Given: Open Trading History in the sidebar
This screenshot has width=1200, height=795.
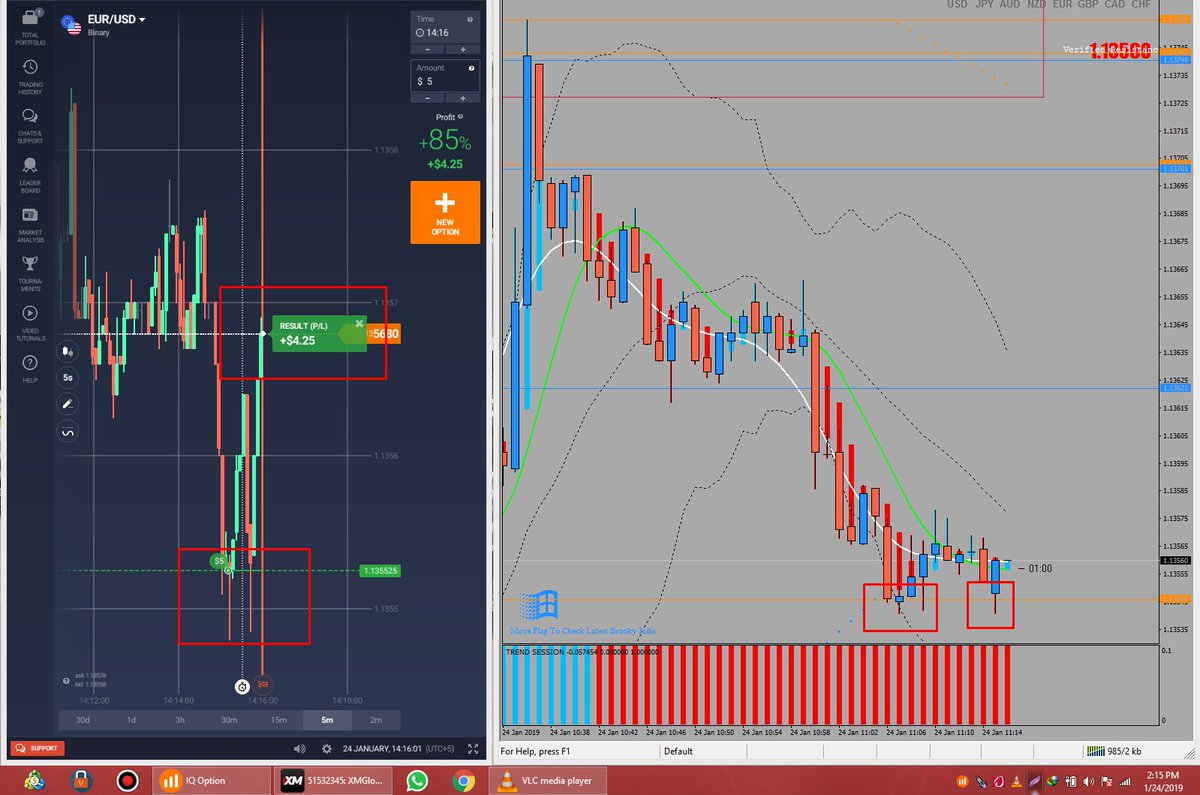Looking at the screenshot, I should pos(30,77).
